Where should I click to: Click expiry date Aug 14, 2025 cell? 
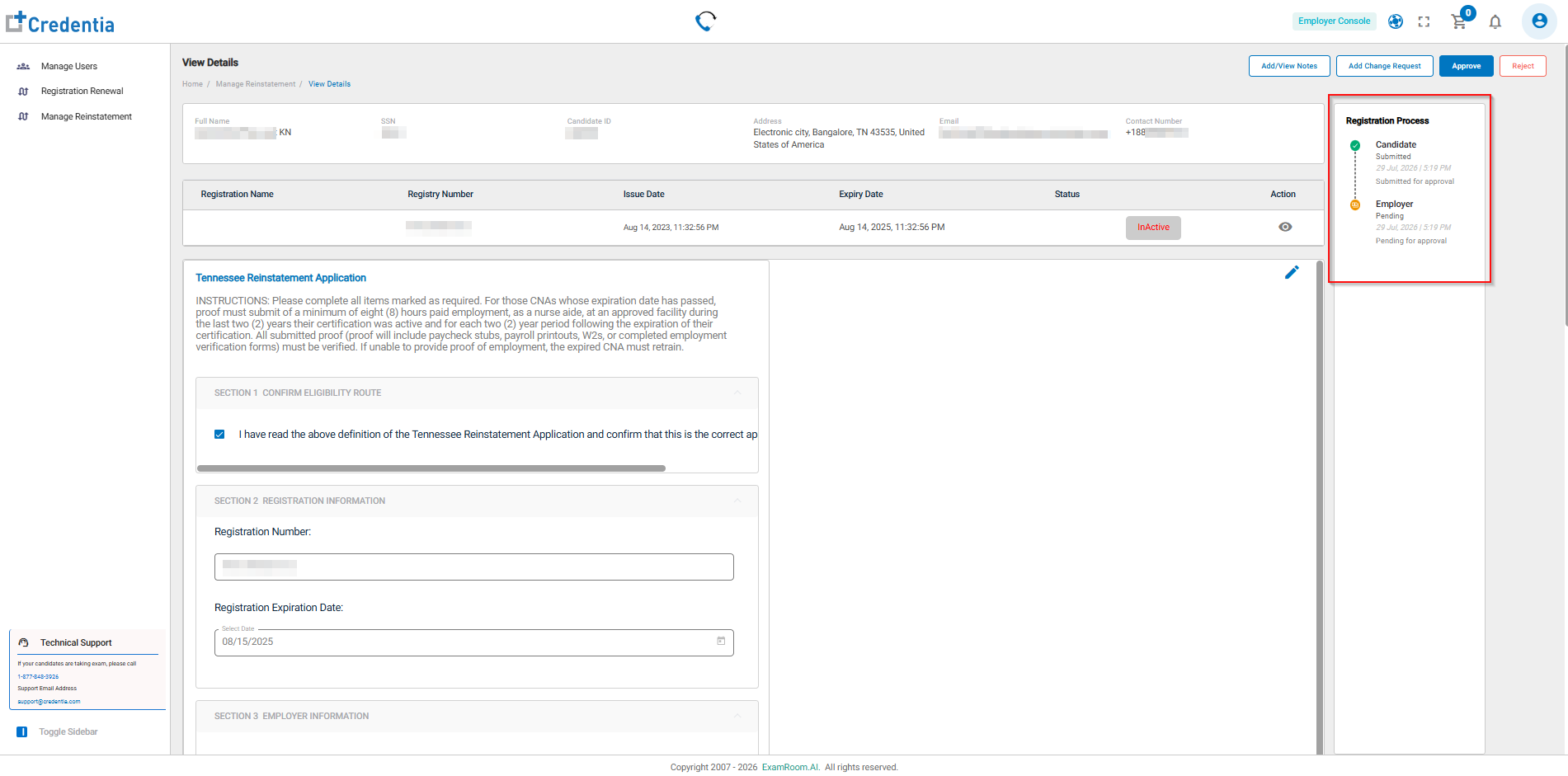[x=892, y=228]
